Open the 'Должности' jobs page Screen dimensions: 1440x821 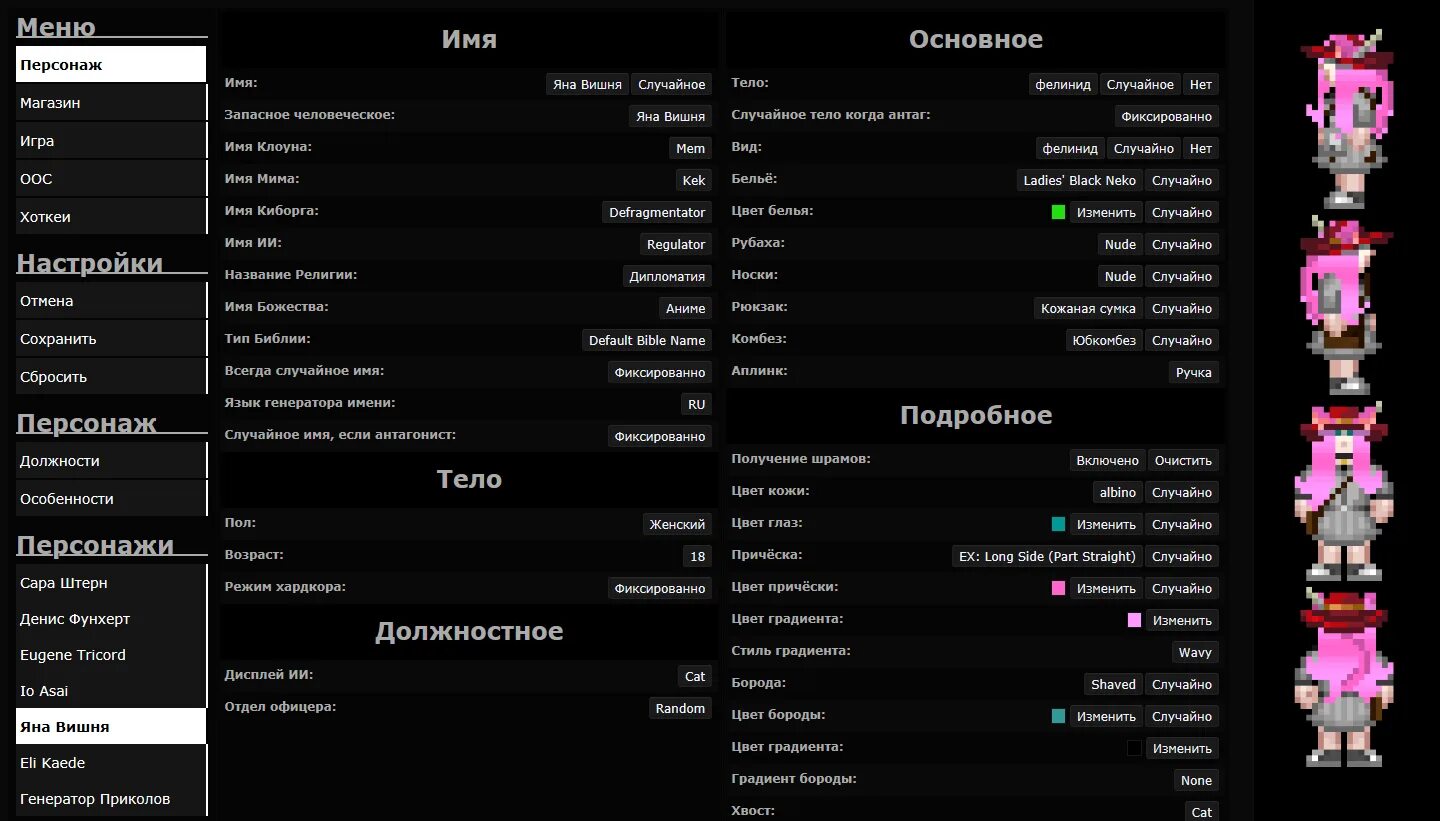tap(111, 461)
